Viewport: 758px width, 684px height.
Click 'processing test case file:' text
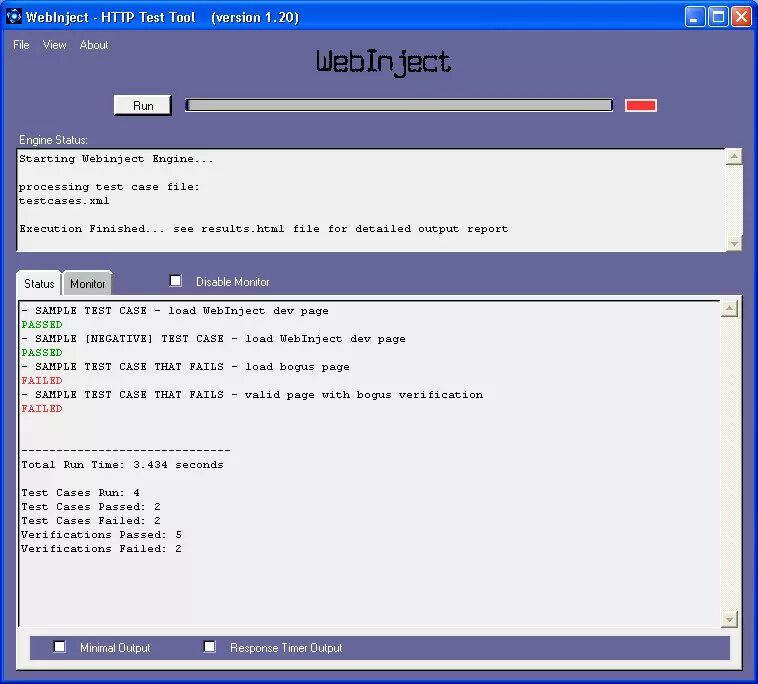click(x=109, y=187)
